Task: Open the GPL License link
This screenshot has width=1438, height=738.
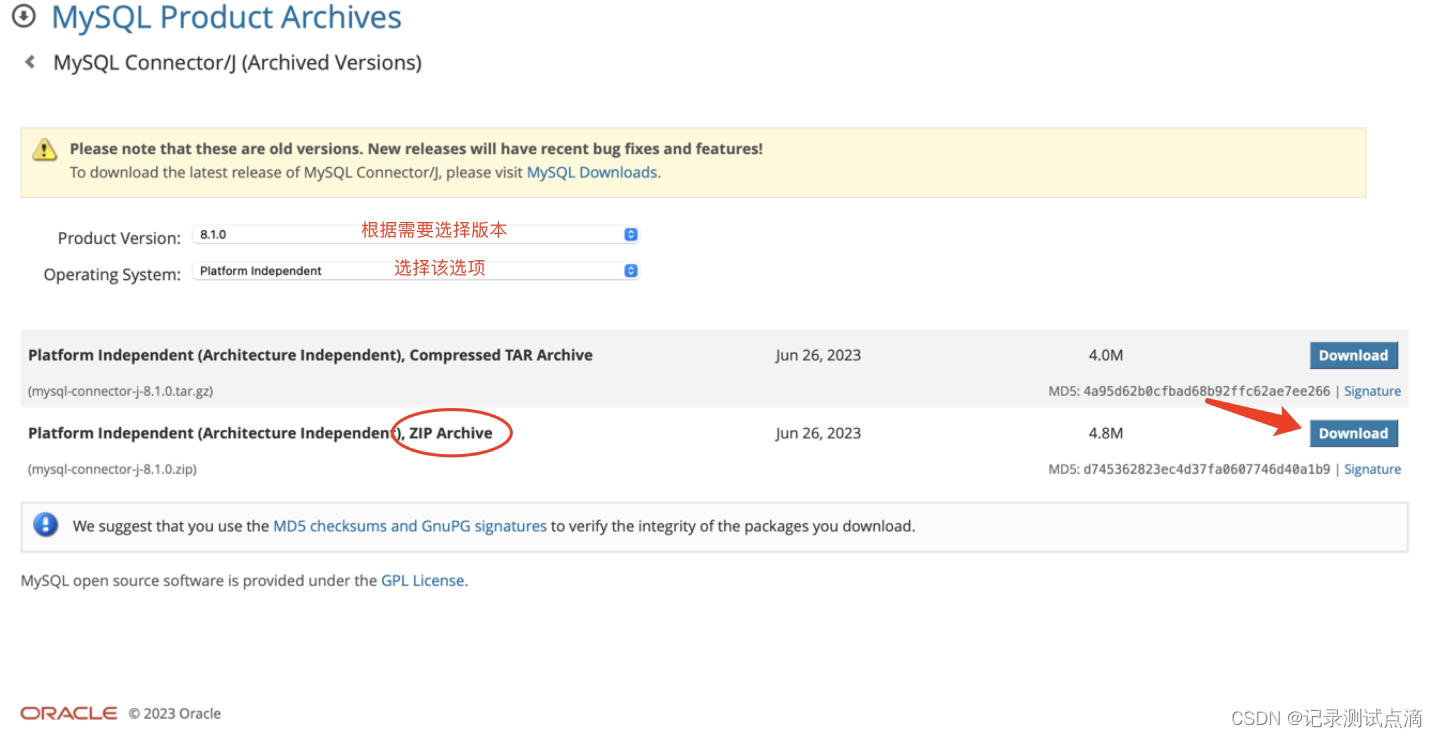Action: [x=423, y=580]
